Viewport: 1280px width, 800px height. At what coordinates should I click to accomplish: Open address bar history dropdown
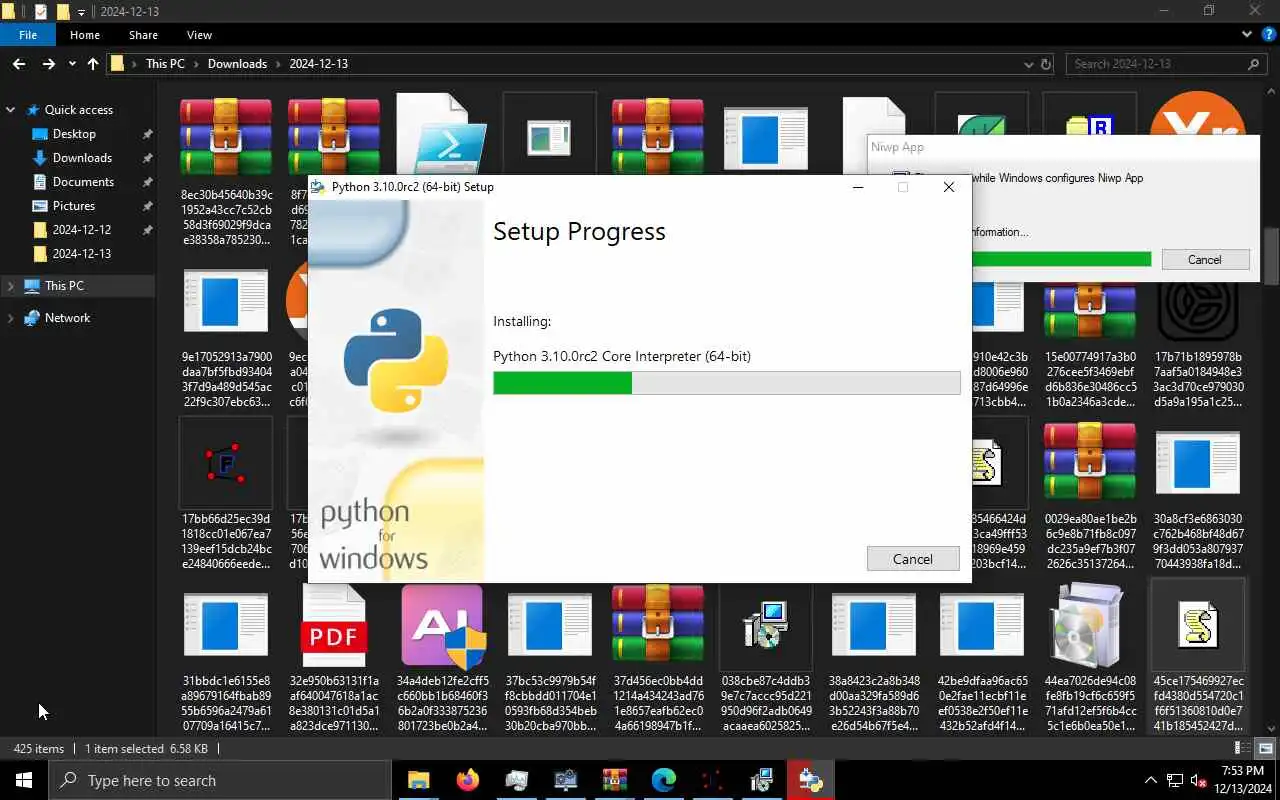[x=1029, y=64]
